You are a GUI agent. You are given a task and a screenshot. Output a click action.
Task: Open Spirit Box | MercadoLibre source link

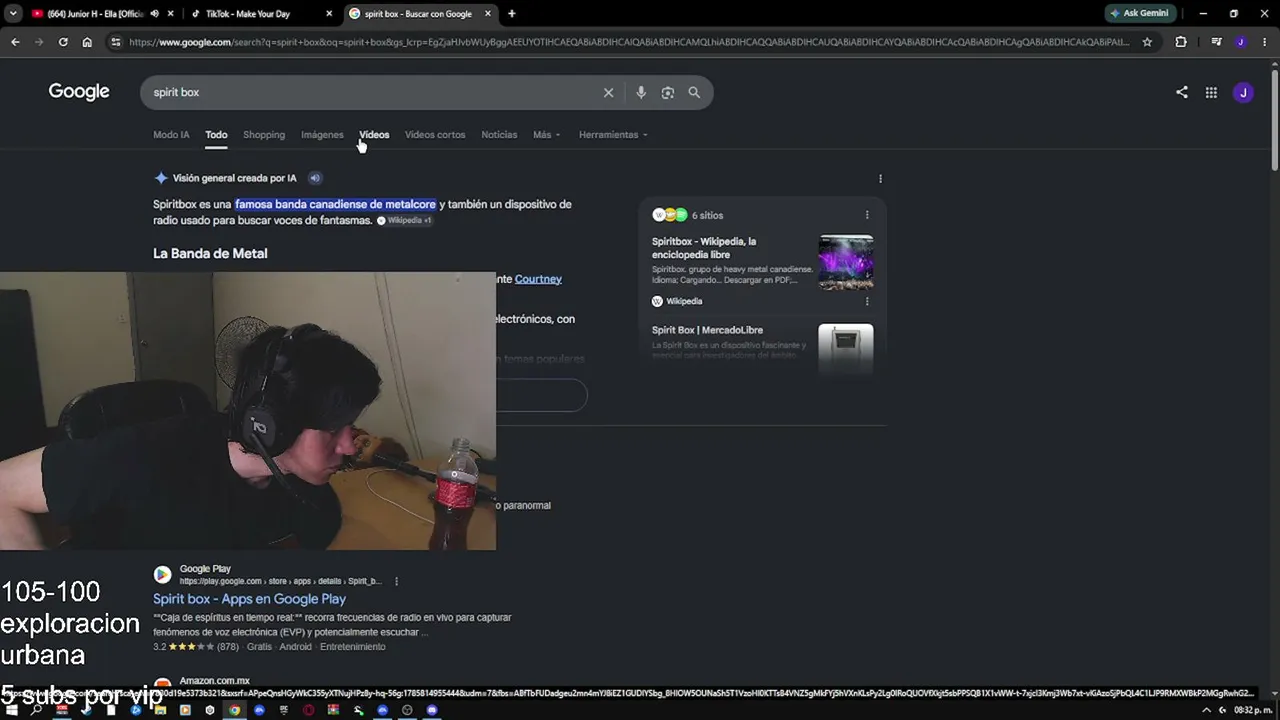point(707,330)
